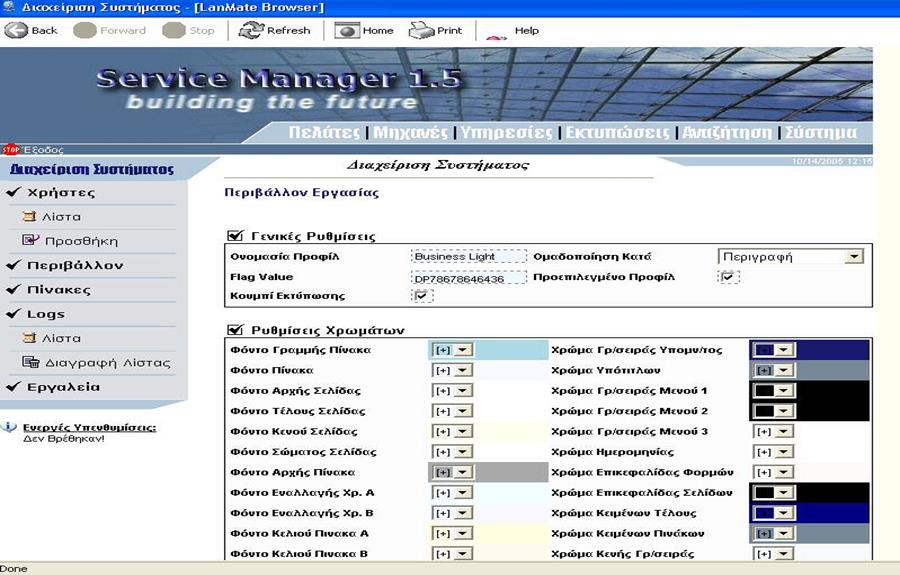This screenshot has height=575, width=900.
Task: Click light blue swatch for Φόντο Γραμμής Πίνακα
Action: click(511, 350)
